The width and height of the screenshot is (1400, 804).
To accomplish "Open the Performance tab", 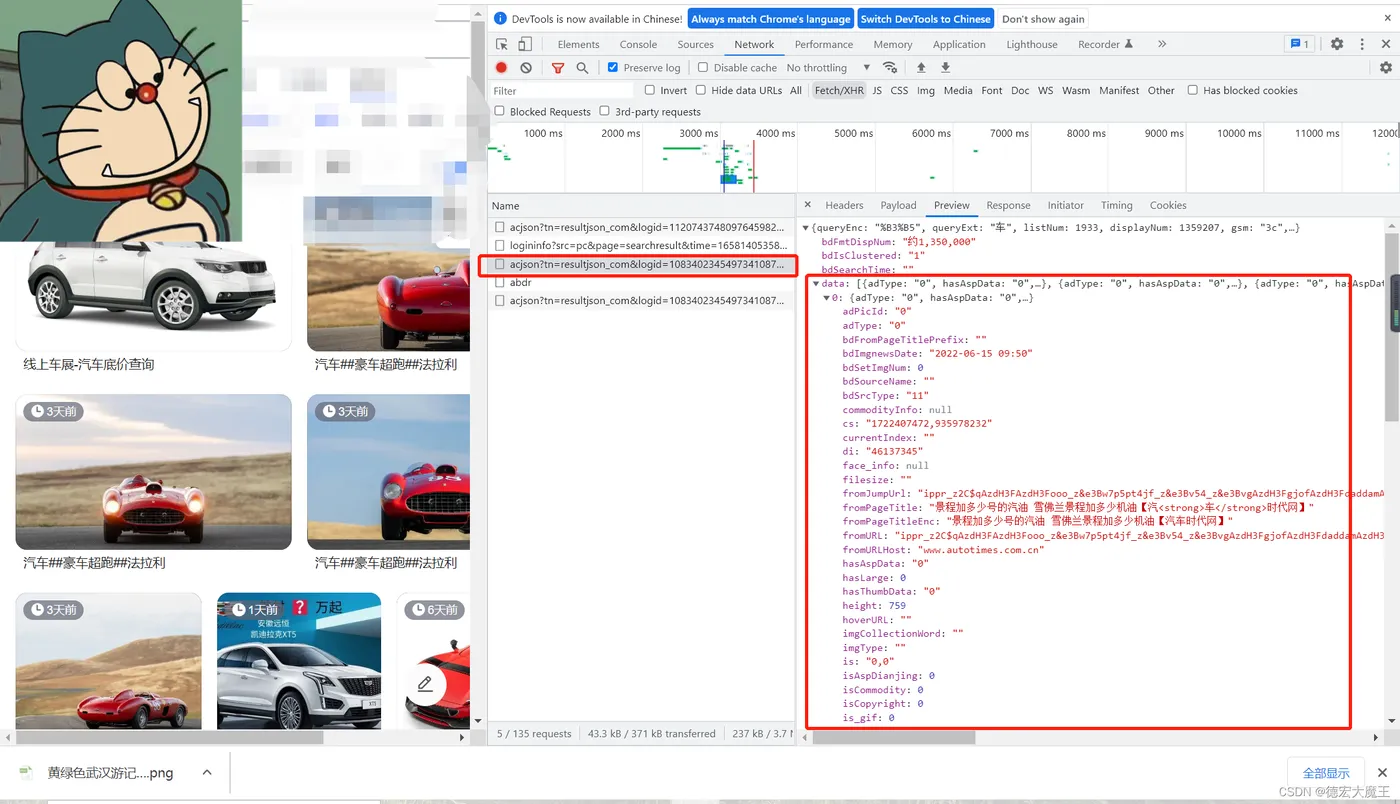I will (x=824, y=44).
